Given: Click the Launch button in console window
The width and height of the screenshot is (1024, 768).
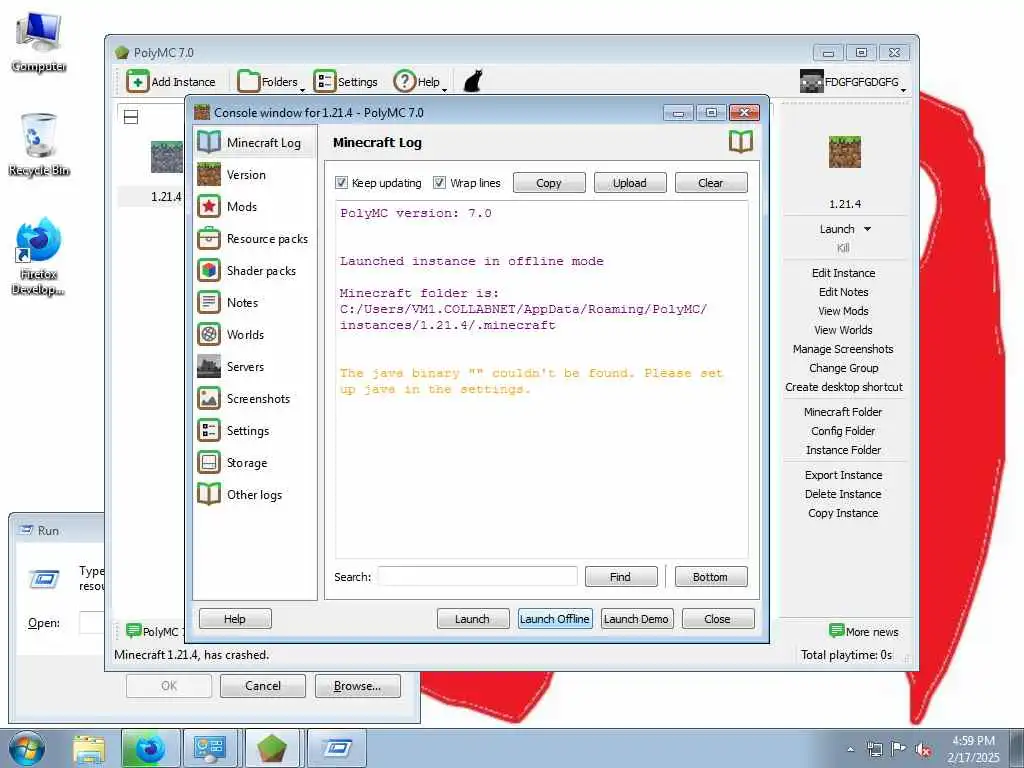Looking at the screenshot, I should (472, 618).
